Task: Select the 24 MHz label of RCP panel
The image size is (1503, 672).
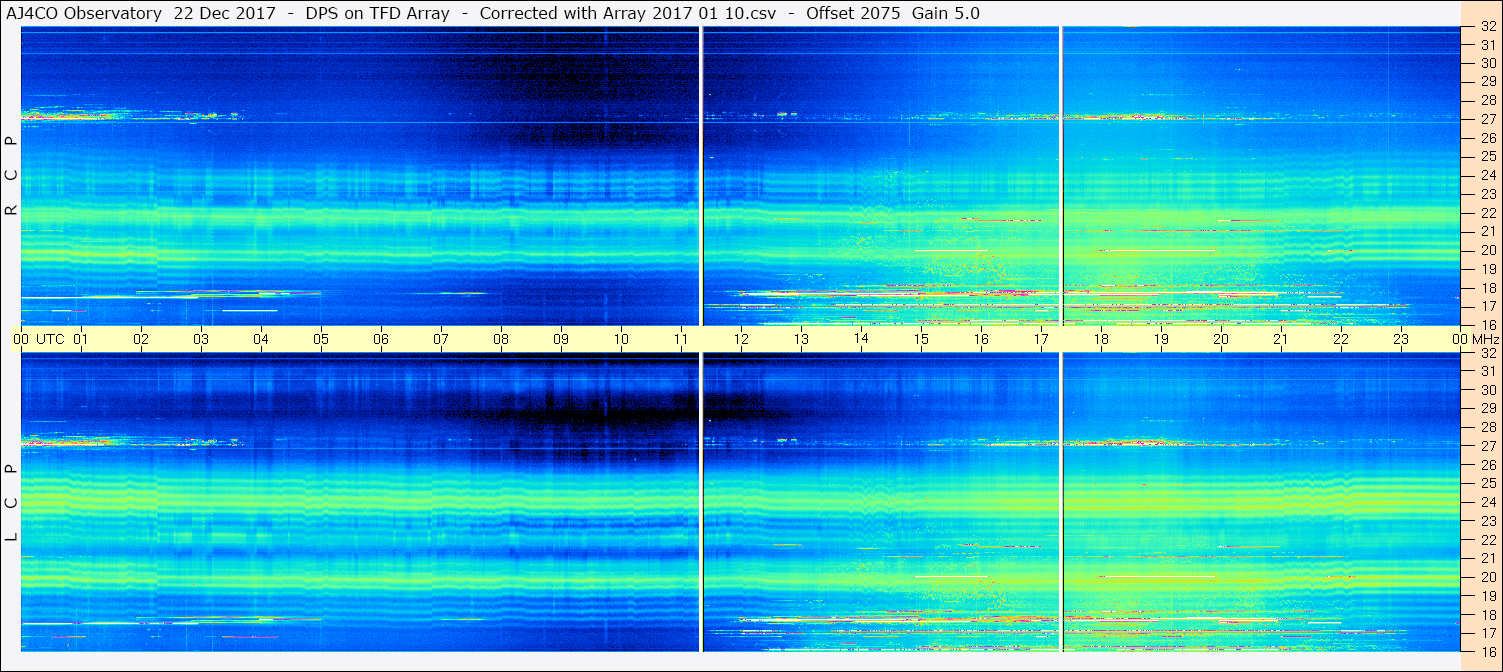Action: coord(1488,175)
